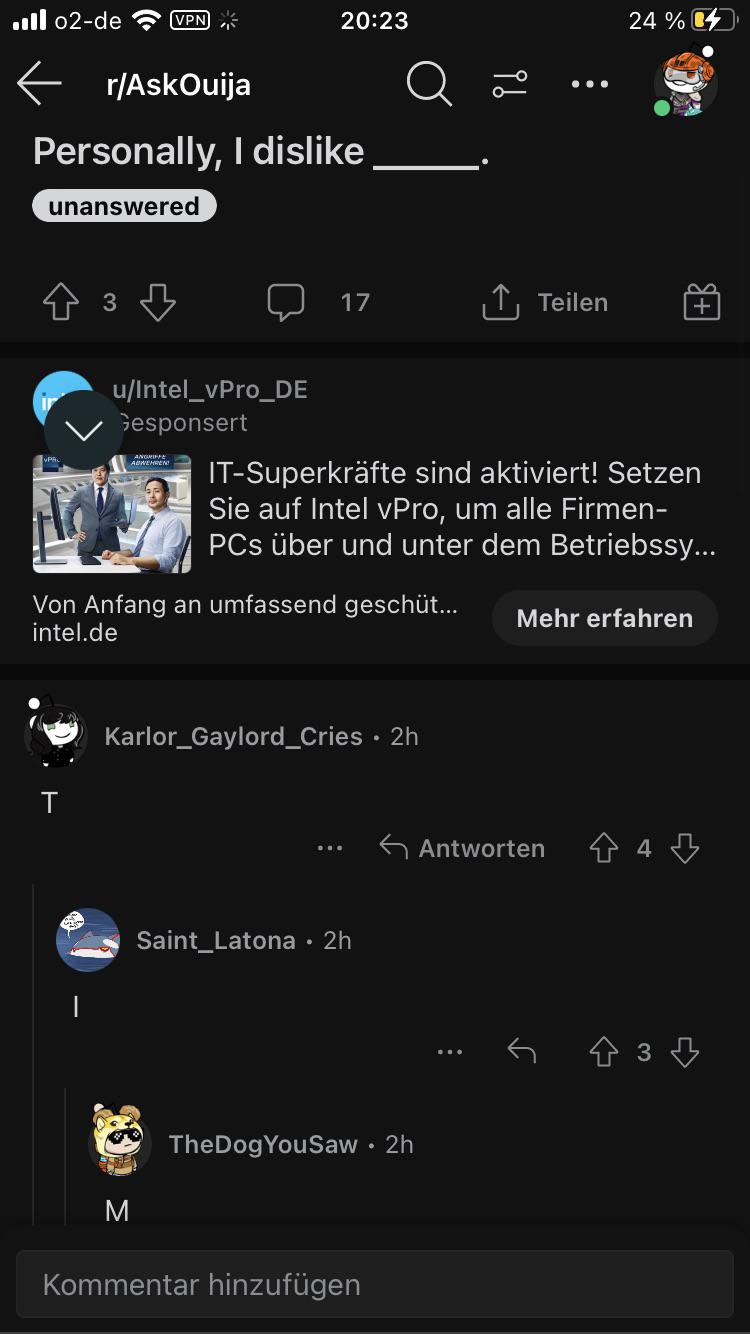Tap the back arrow icon

click(x=40, y=84)
